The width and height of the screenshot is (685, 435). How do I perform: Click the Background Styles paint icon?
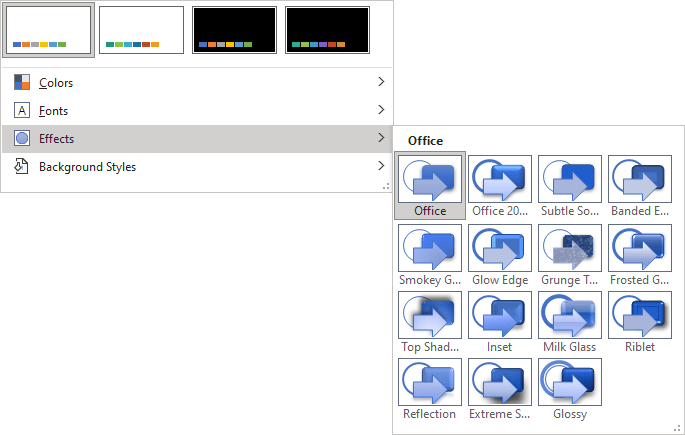point(21,166)
